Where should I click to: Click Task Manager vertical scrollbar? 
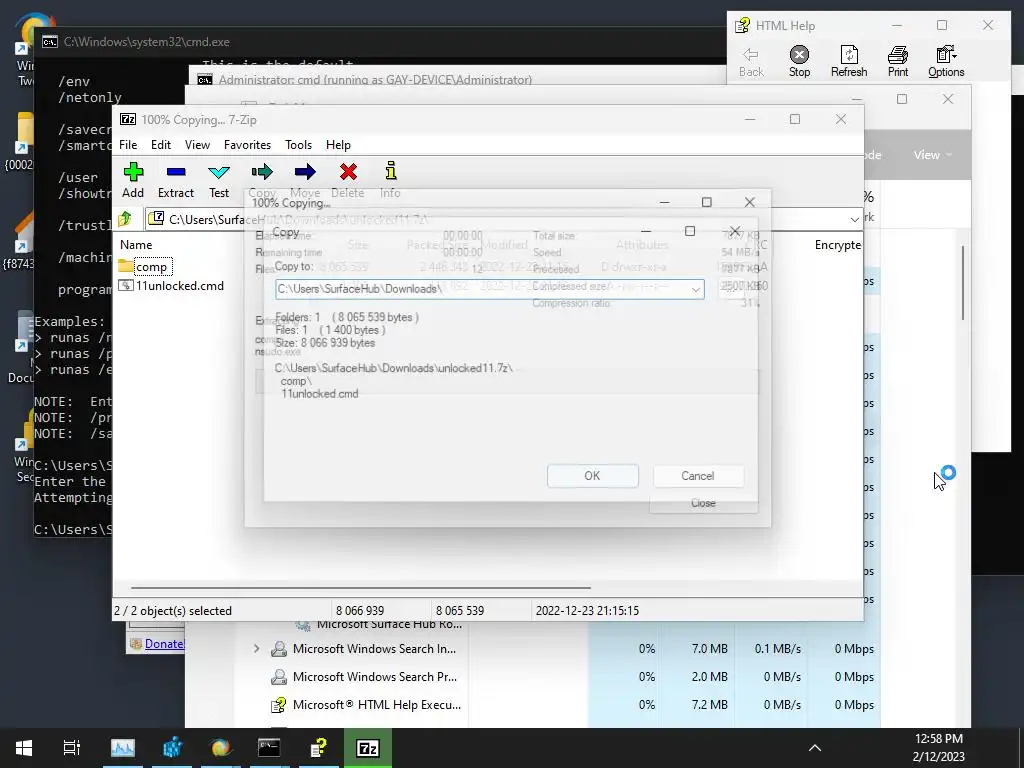[963, 283]
